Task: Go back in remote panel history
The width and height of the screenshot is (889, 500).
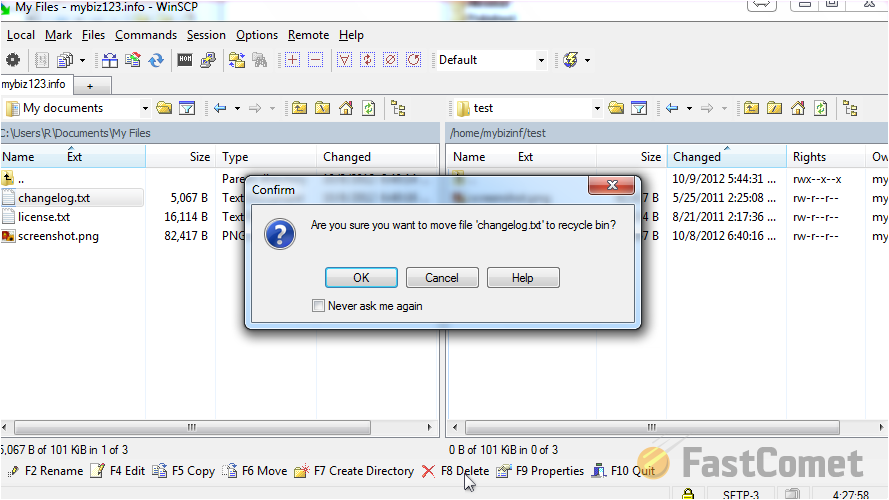Action: [672, 108]
